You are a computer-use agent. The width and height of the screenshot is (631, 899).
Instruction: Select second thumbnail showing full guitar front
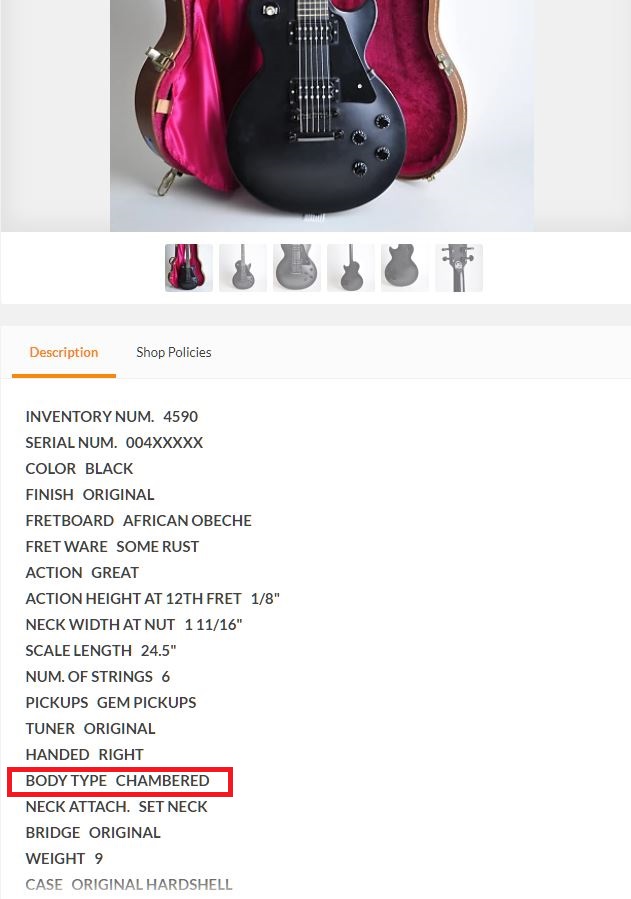click(243, 268)
